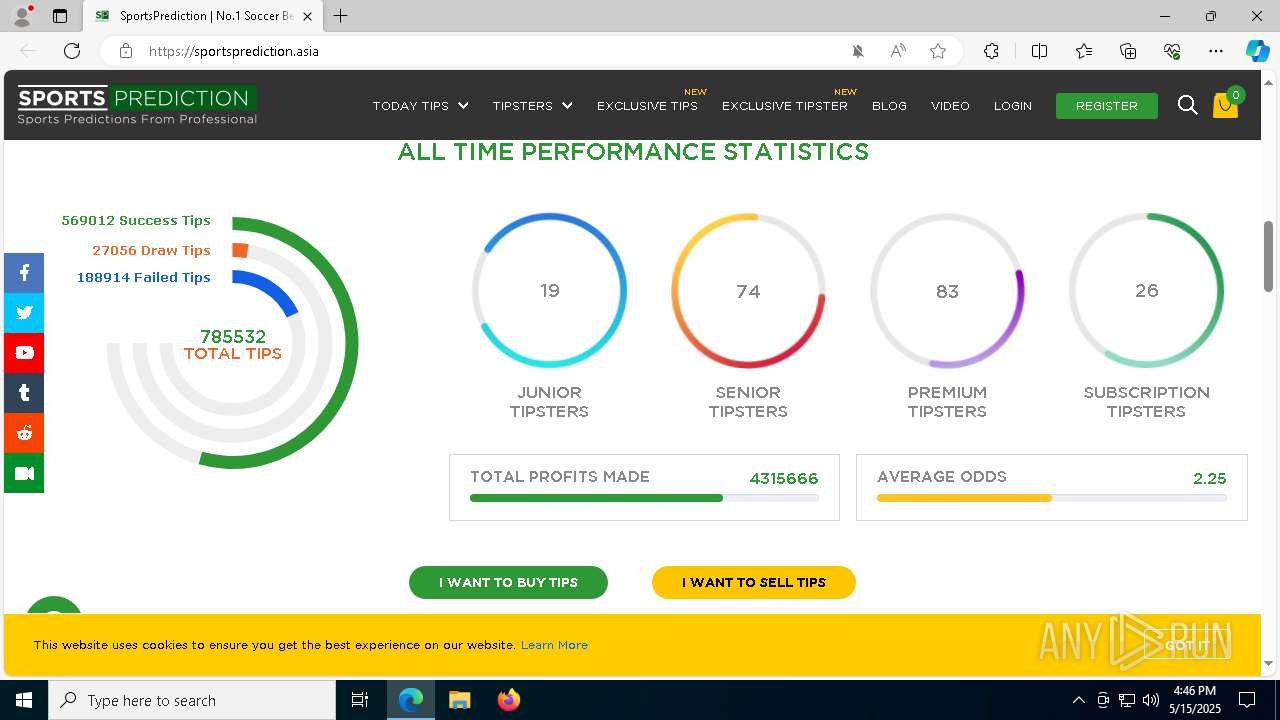Open the Reddit sidebar icon
The height and width of the screenshot is (720, 1280).
[x=24, y=433]
